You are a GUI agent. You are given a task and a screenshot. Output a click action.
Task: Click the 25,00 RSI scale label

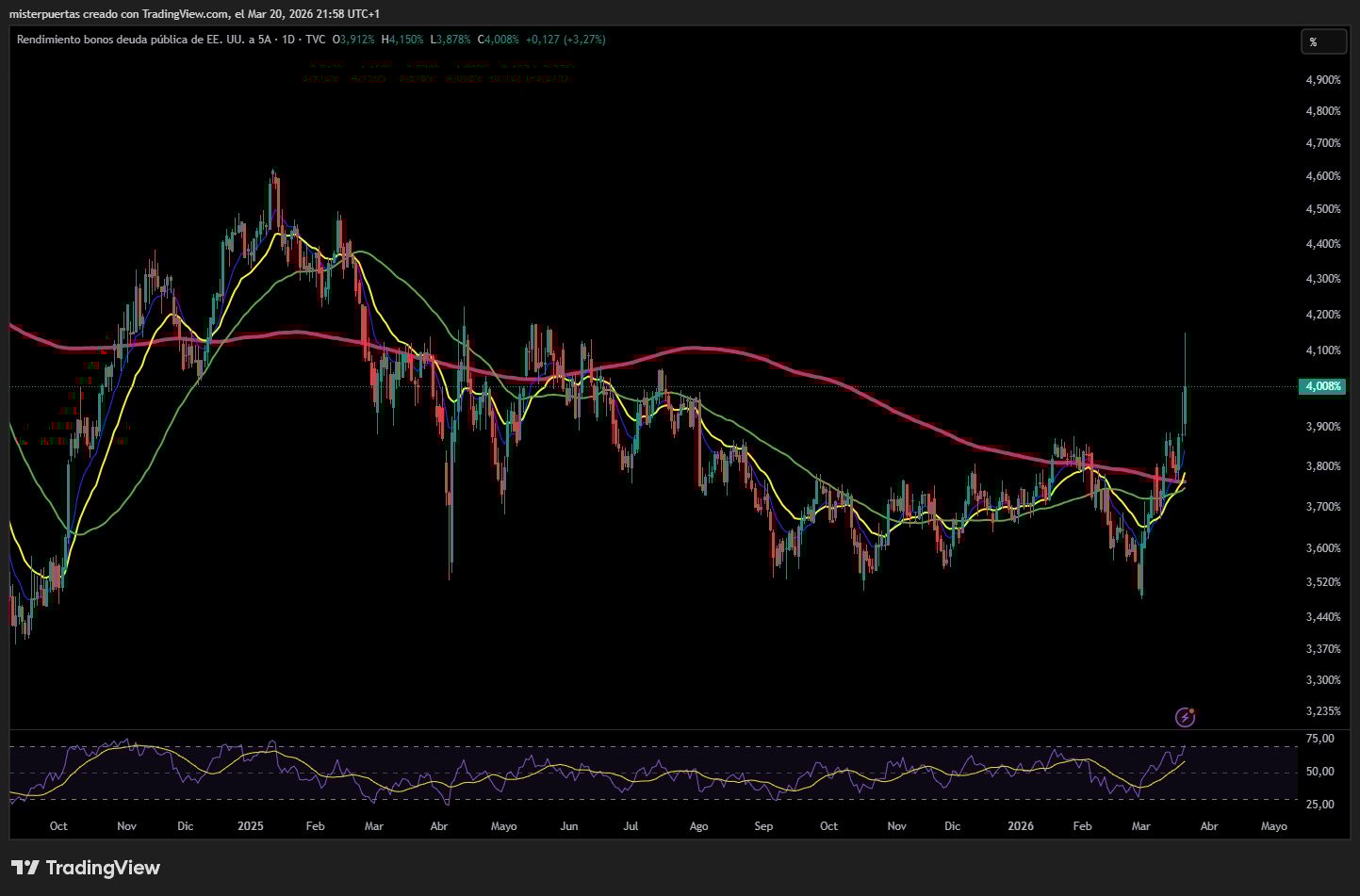pyautogui.click(x=1320, y=805)
